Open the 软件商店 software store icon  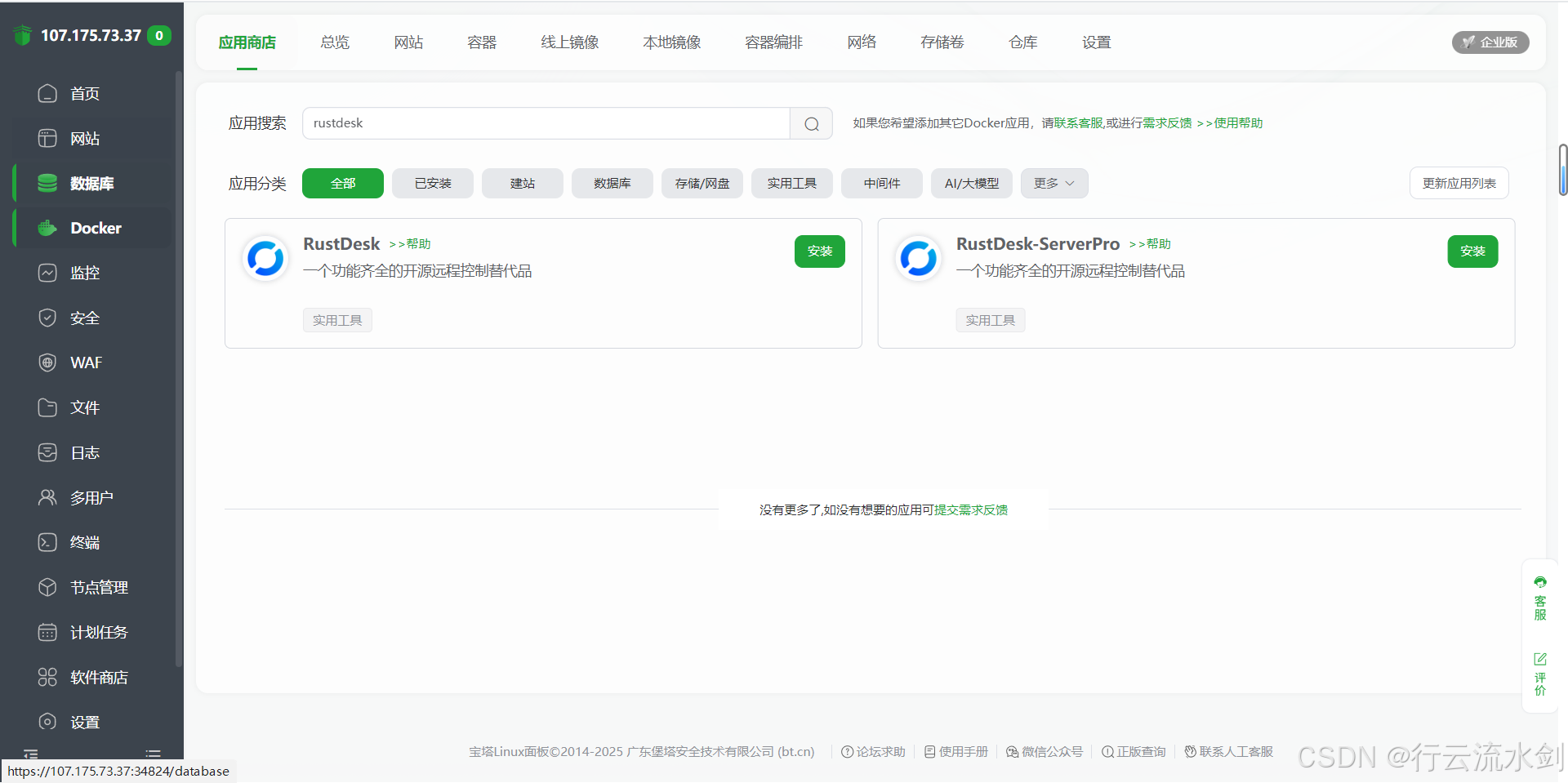click(x=47, y=677)
